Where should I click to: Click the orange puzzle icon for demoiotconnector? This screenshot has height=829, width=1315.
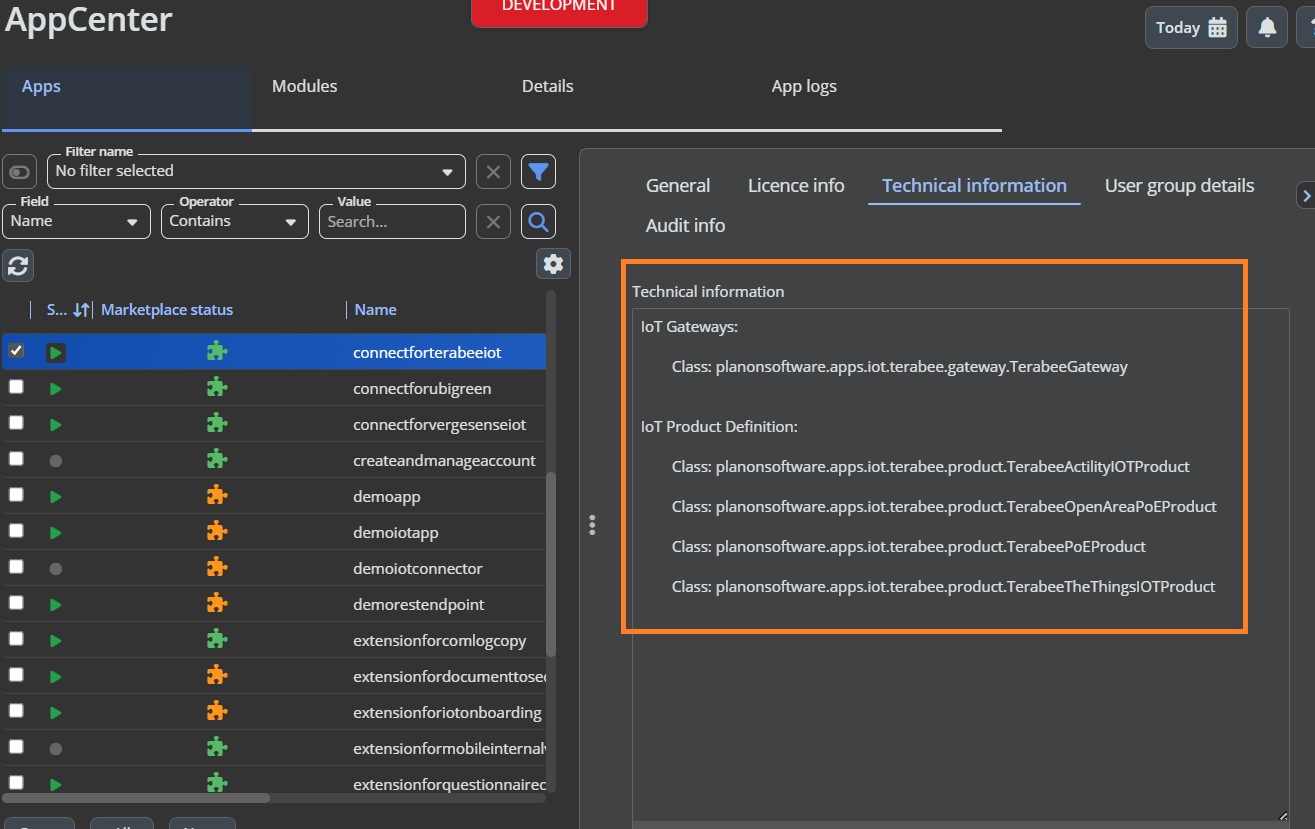tap(217, 567)
